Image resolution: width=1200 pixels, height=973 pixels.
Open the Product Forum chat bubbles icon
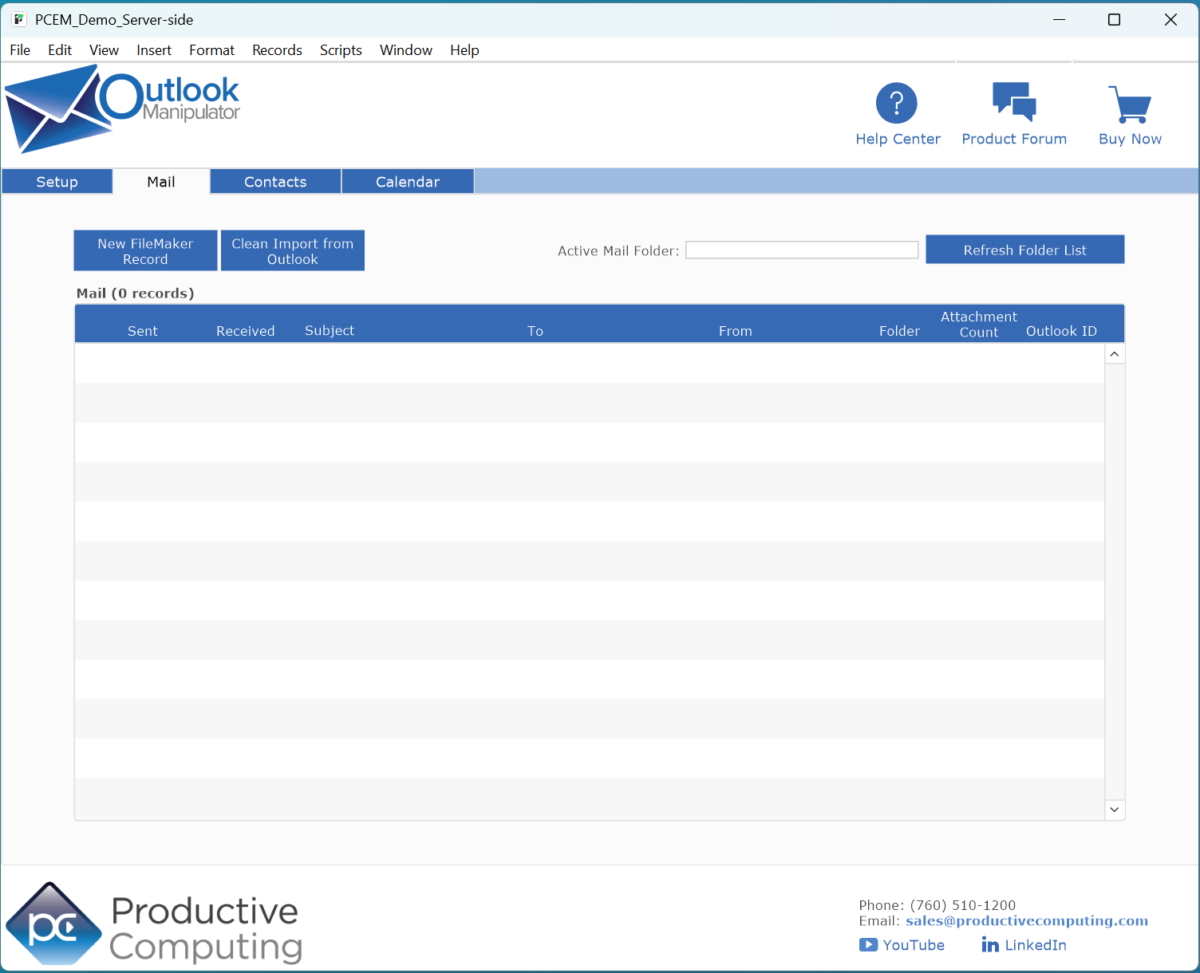click(x=1014, y=102)
